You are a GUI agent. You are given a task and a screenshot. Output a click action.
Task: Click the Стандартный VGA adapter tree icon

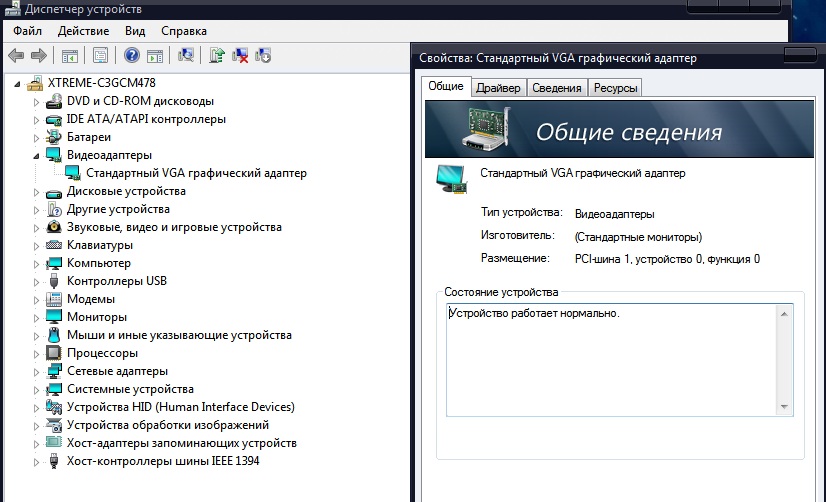tap(73, 173)
